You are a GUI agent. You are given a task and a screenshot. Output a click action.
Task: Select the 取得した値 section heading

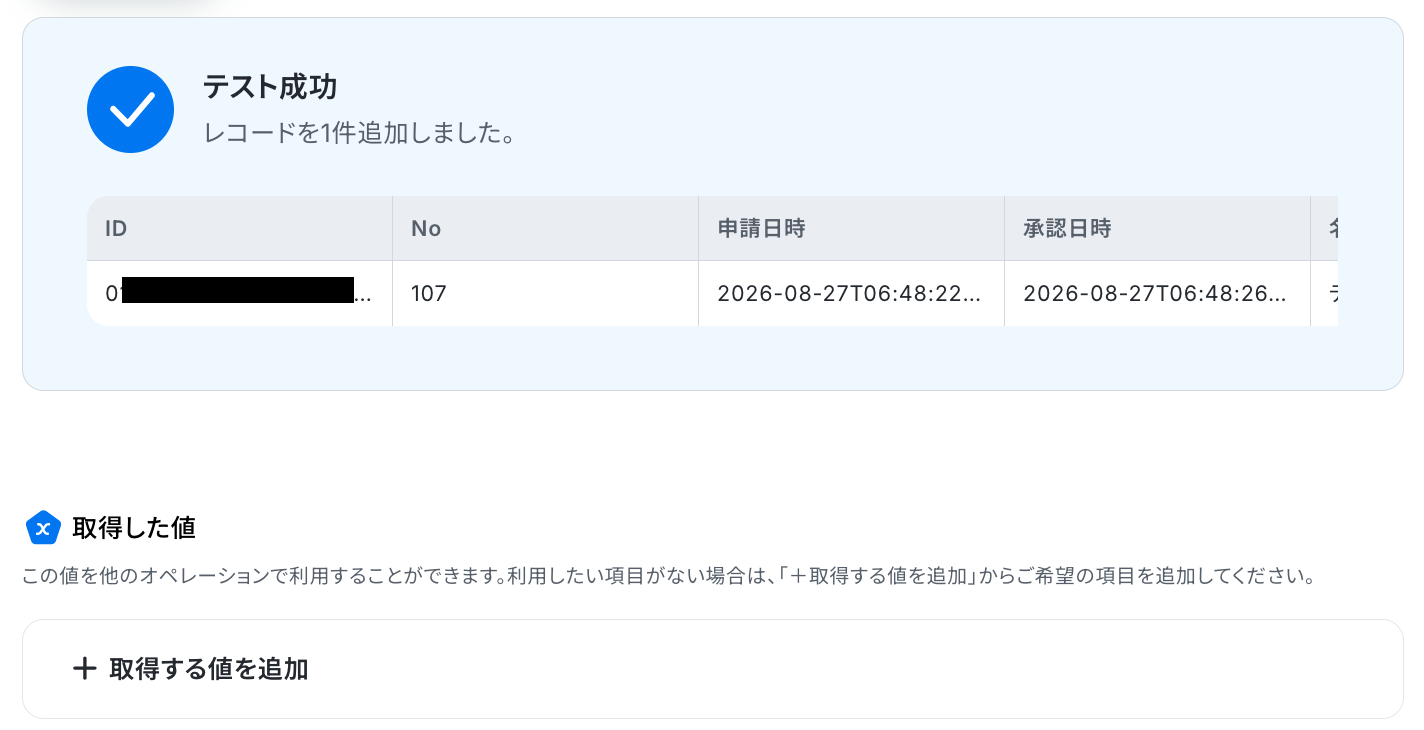pyautogui.click(x=134, y=528)
